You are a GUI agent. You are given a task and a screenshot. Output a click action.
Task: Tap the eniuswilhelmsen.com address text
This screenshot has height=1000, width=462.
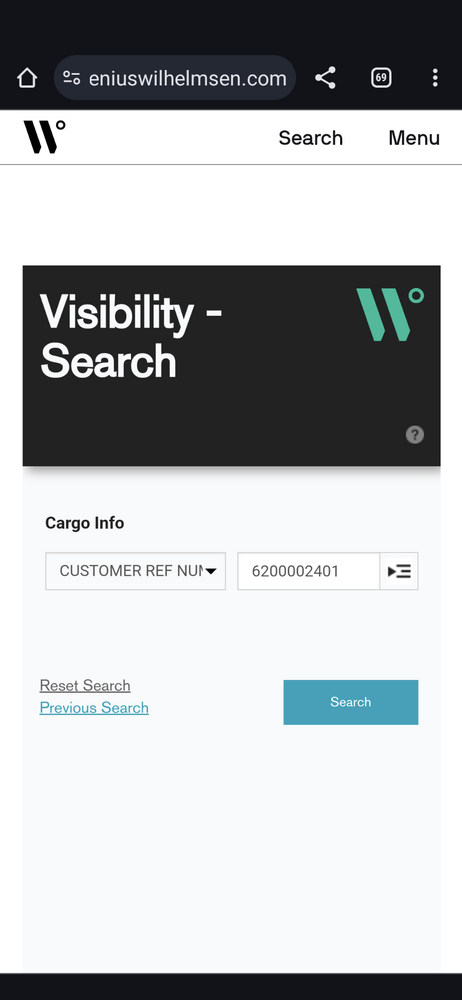(188, 78)
